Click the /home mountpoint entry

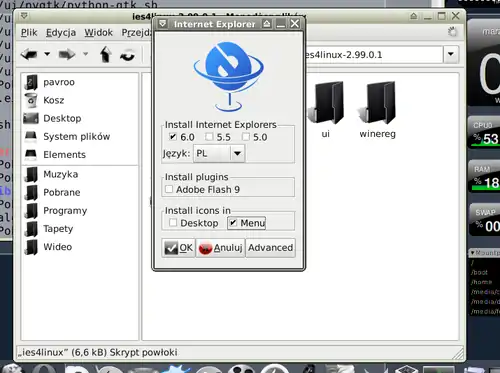481,282
